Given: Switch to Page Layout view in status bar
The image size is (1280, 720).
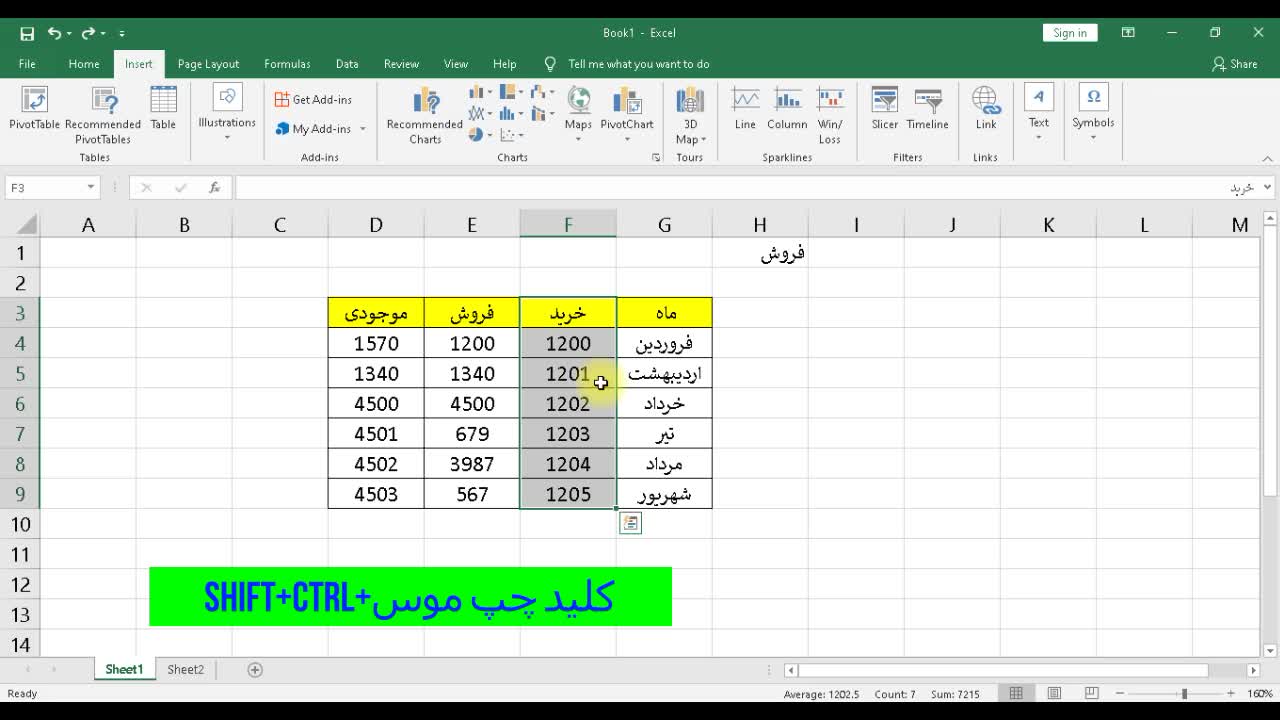Looking at the screenshot, I should click(1054, 693).
